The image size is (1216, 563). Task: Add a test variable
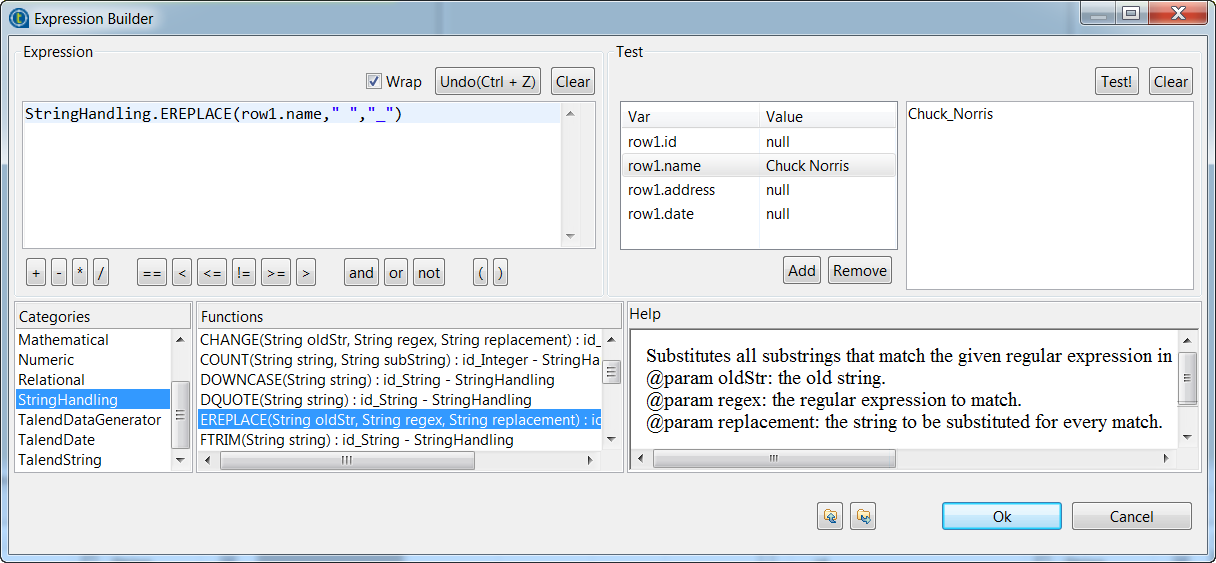pos(802,270)
